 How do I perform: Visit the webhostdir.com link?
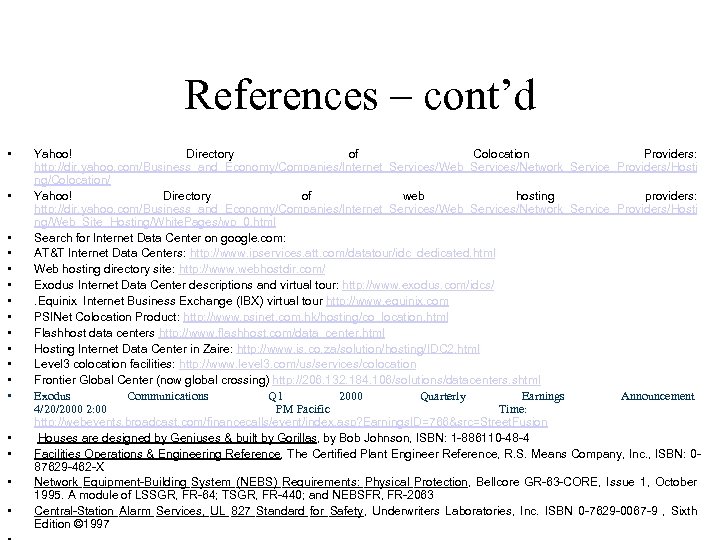(252, 269)
